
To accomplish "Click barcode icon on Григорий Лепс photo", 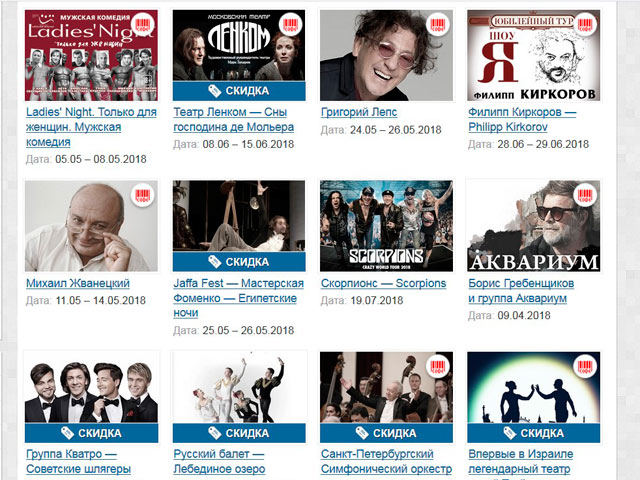I will tap(438, 25).
